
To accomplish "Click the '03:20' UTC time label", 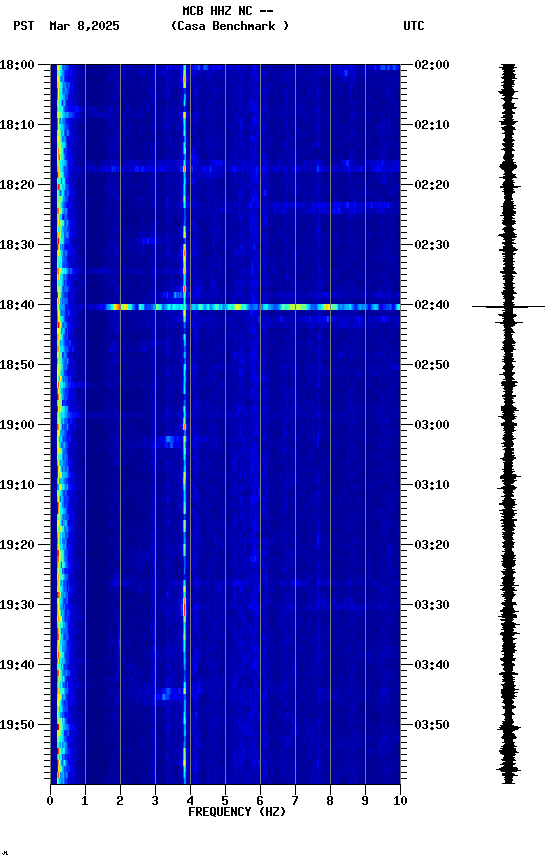I will click(432, 545).
